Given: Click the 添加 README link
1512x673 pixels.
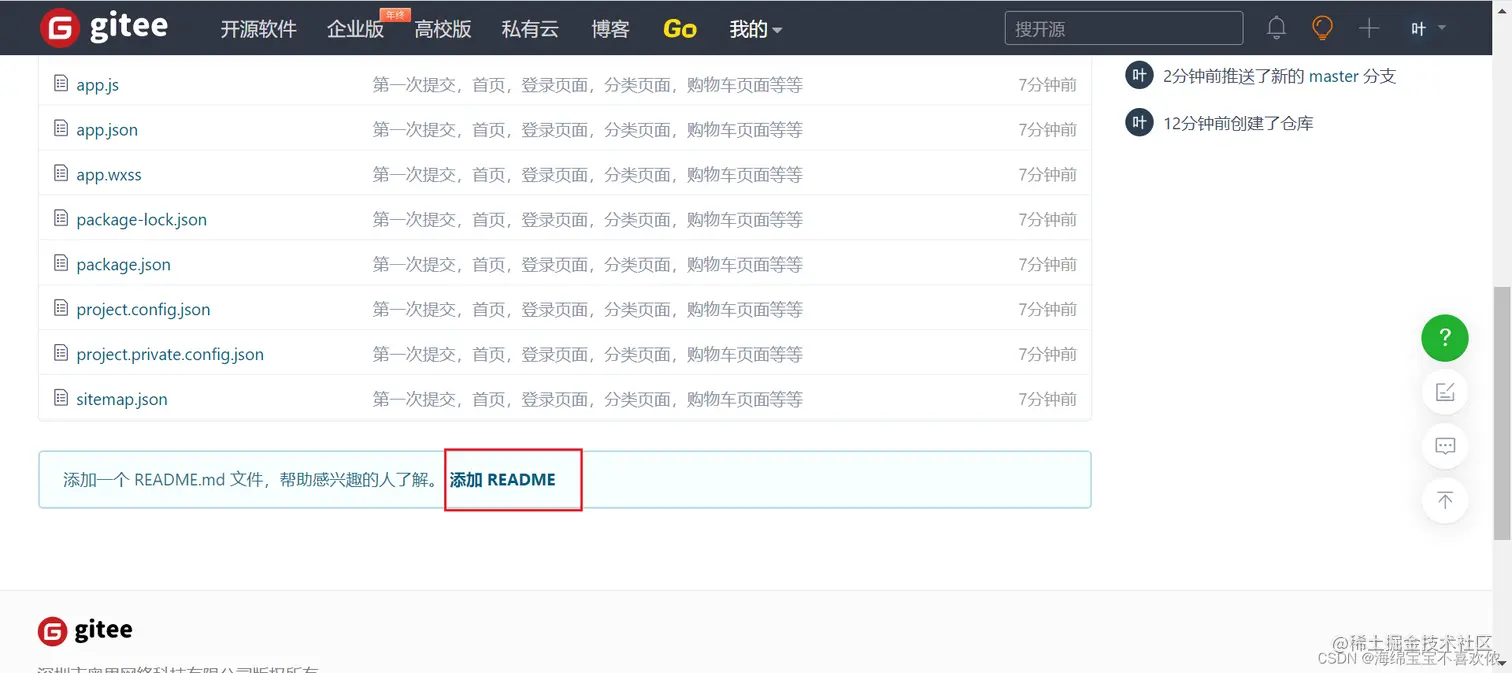Looking at the screenshot, I should (503, 480).
